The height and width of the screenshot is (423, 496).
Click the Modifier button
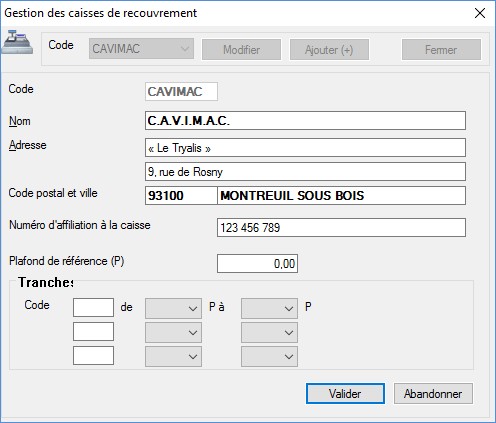(x=241, y=50)
